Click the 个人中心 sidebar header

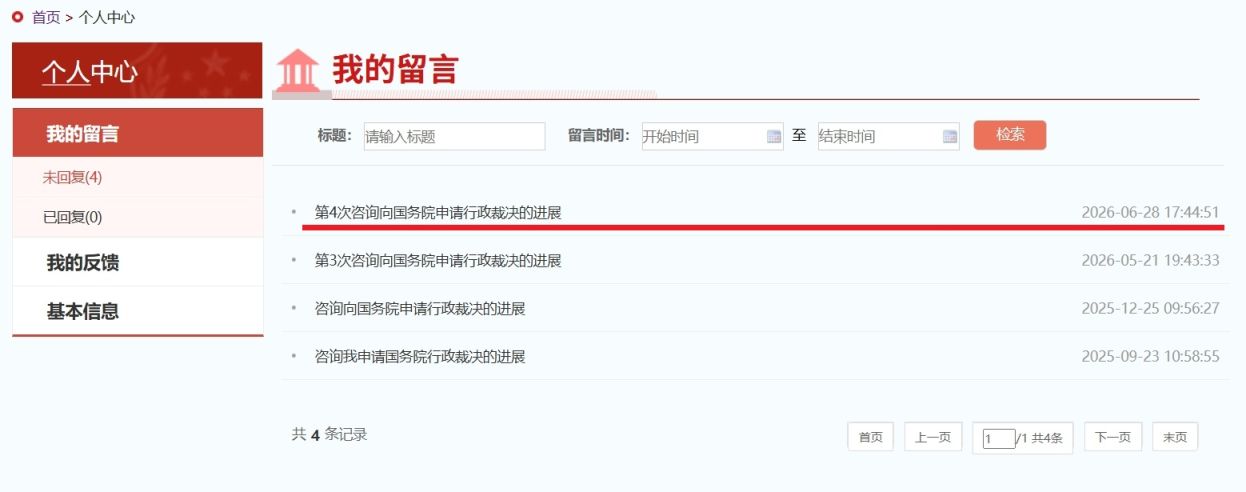137,71
